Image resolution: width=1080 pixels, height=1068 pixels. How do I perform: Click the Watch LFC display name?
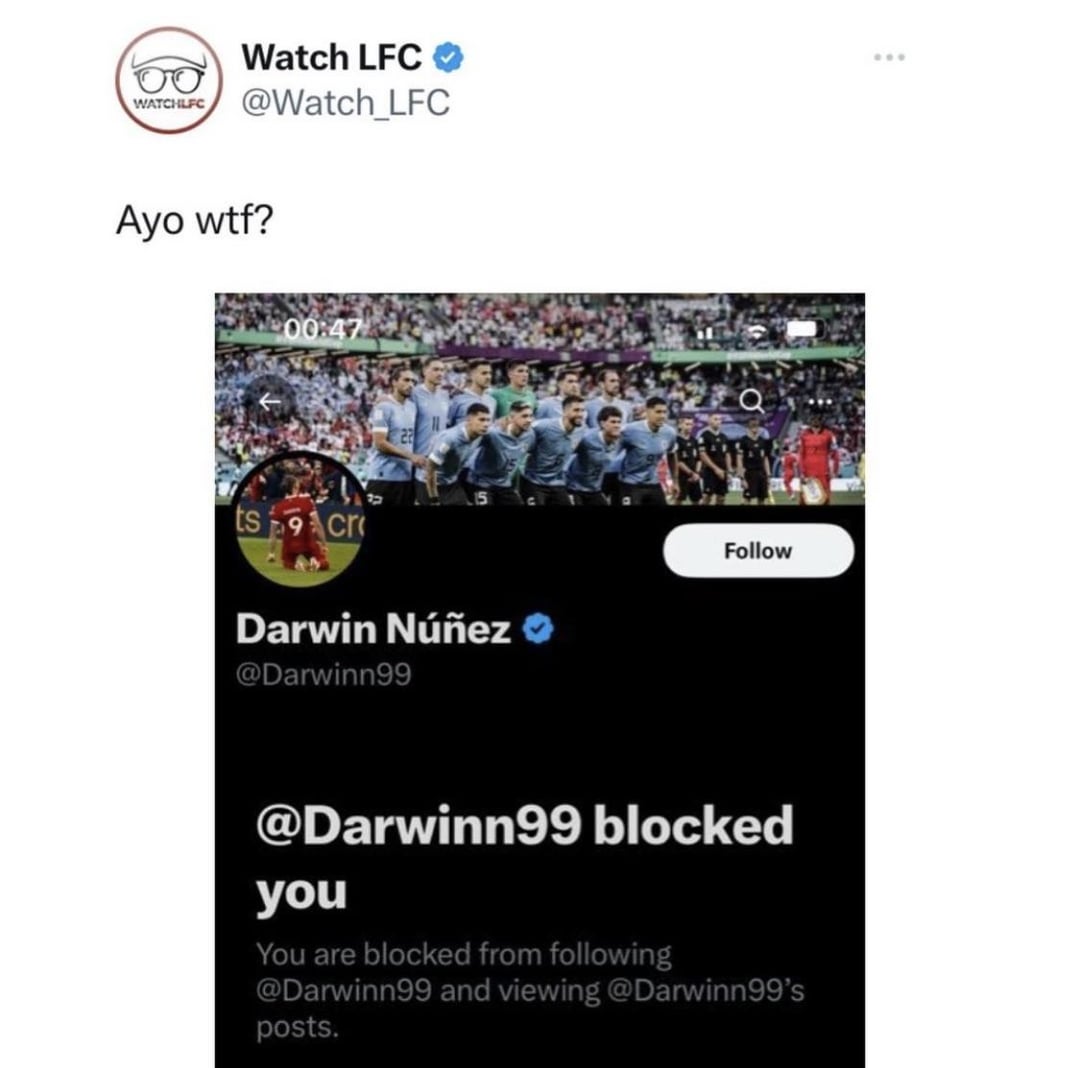point(331,57)
